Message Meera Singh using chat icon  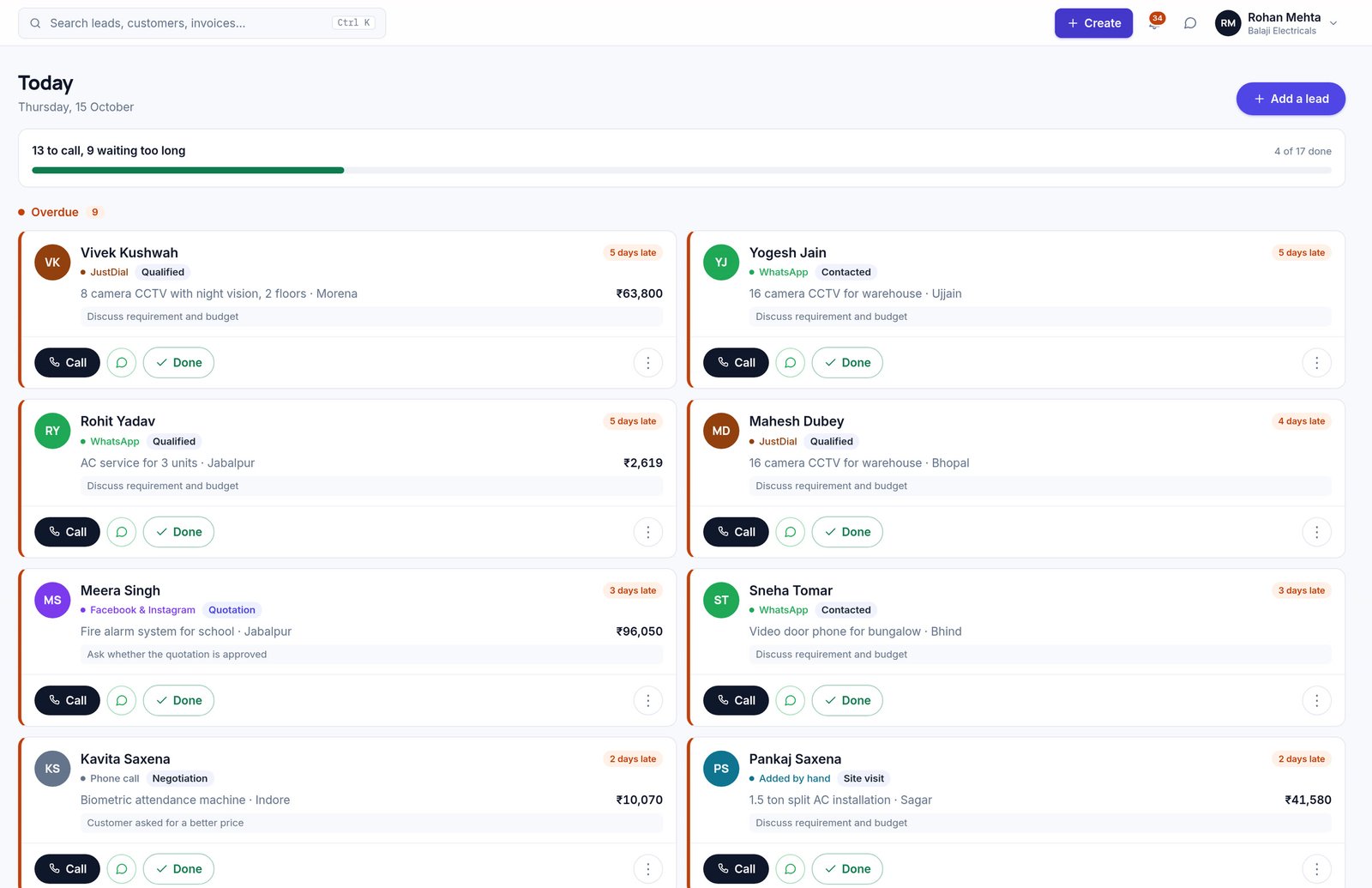tap(122, 700)
